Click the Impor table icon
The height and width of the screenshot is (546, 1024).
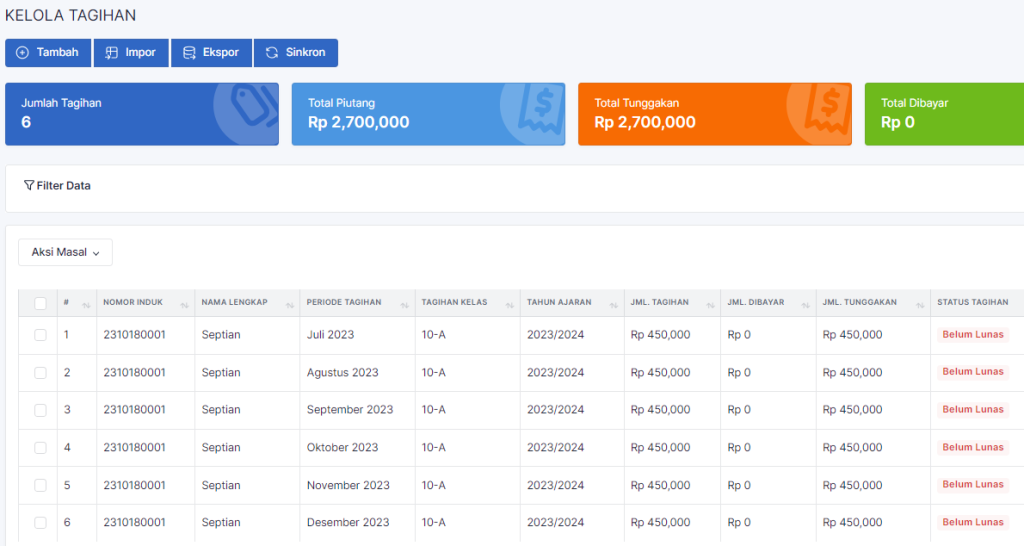pyautogui.click(x=112, y=53)
